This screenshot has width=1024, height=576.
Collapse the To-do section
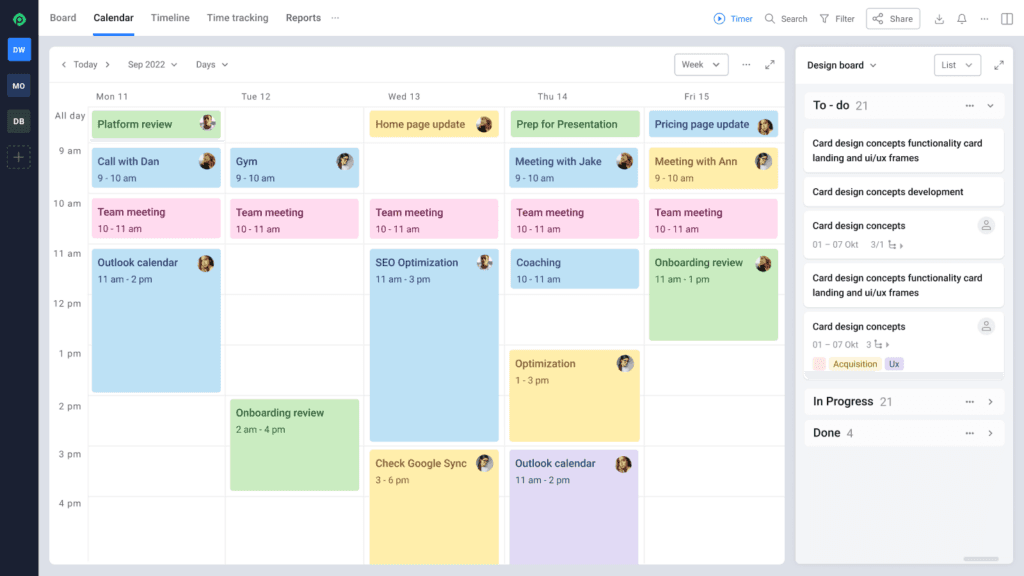[990, 104]
